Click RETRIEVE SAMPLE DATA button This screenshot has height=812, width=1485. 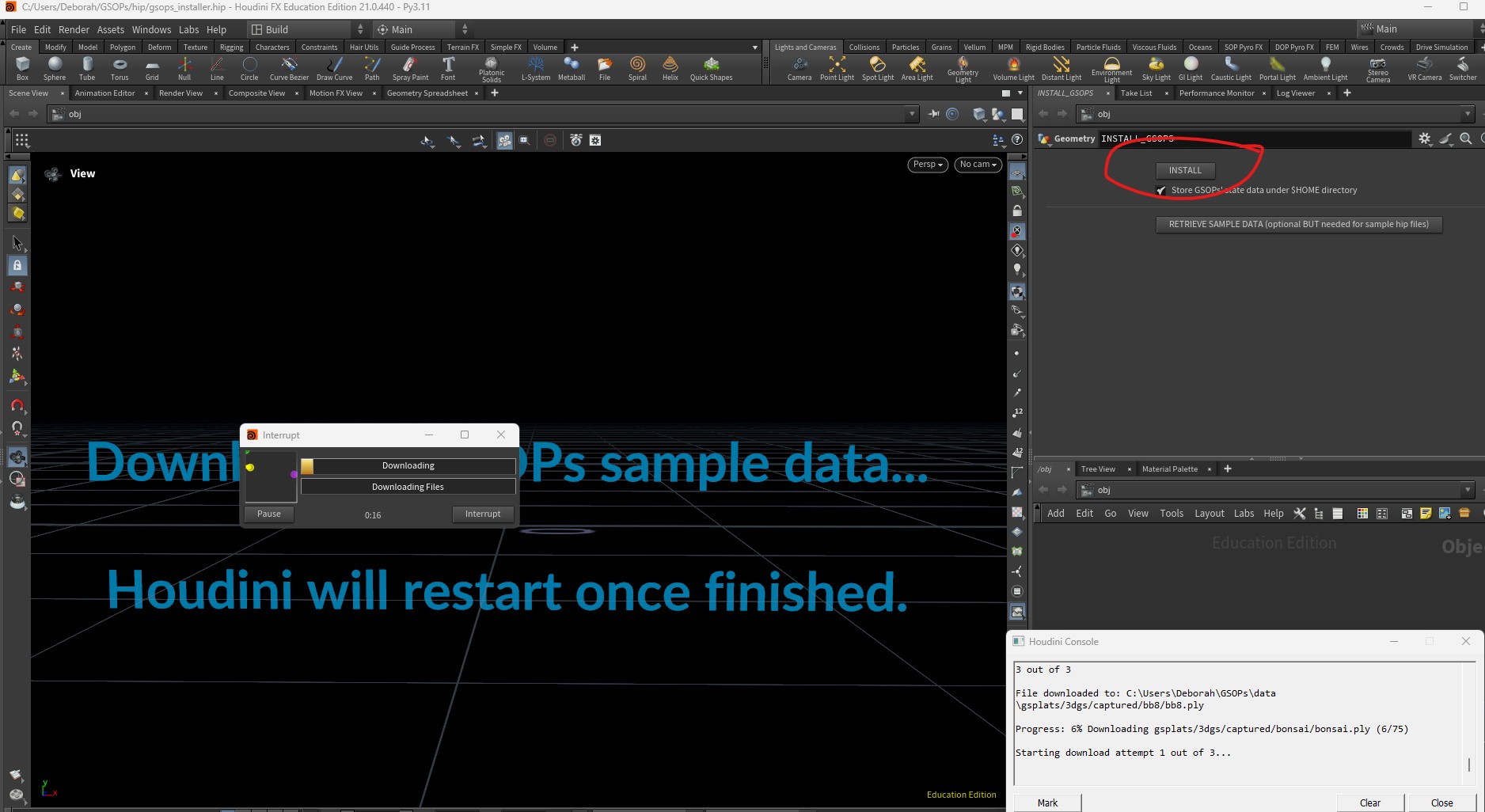tap(1298, 225)
